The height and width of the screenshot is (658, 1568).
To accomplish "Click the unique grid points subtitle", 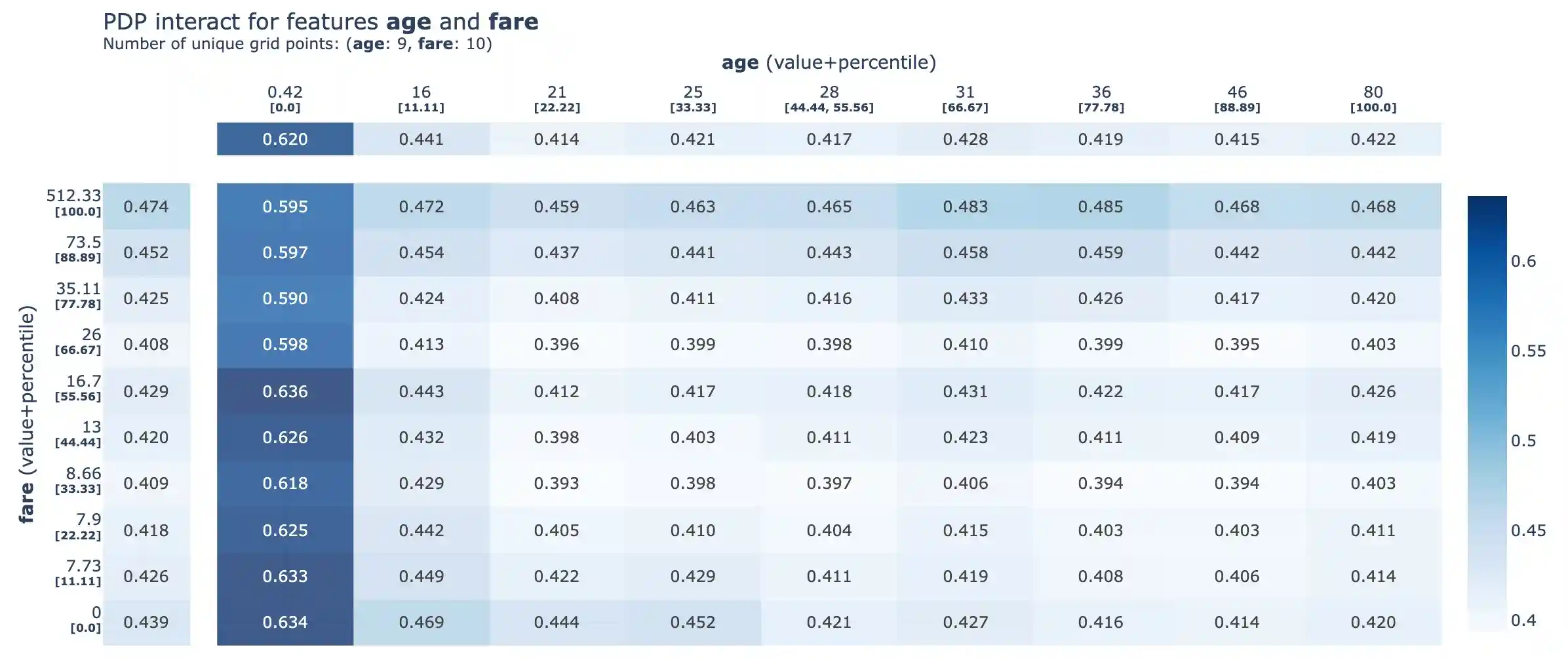I will [298, 44].
